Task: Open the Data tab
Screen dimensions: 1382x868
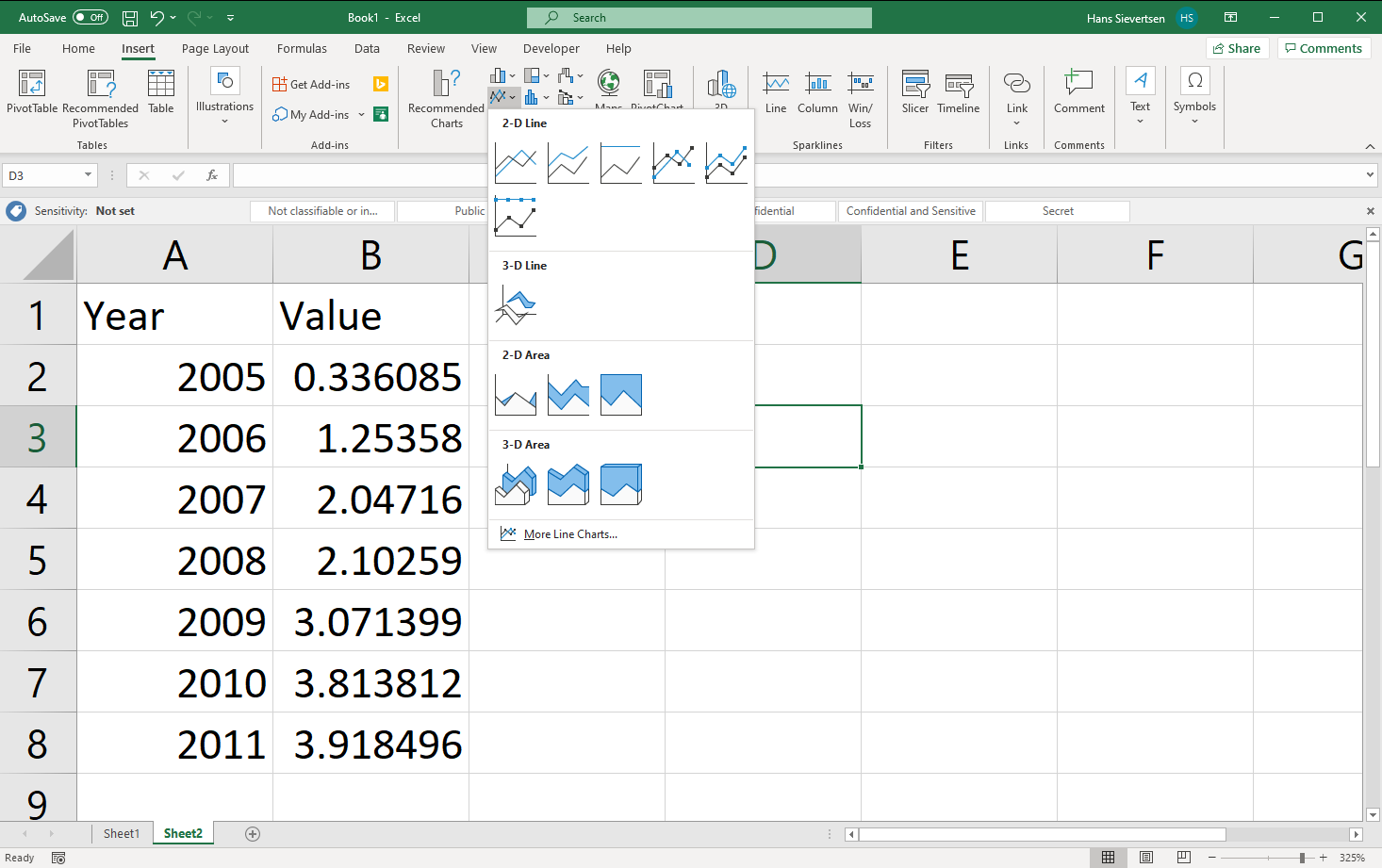Action: tap(367, 49)
